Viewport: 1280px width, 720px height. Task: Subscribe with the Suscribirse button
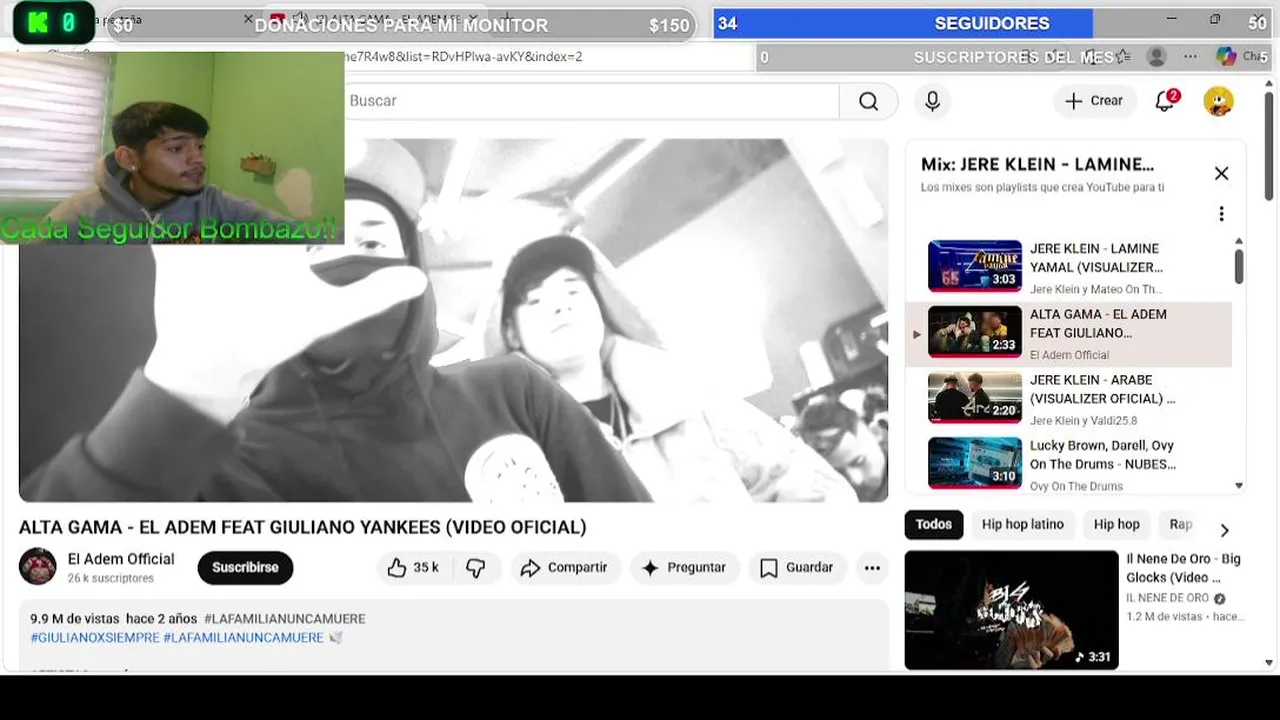pos(245,568)
